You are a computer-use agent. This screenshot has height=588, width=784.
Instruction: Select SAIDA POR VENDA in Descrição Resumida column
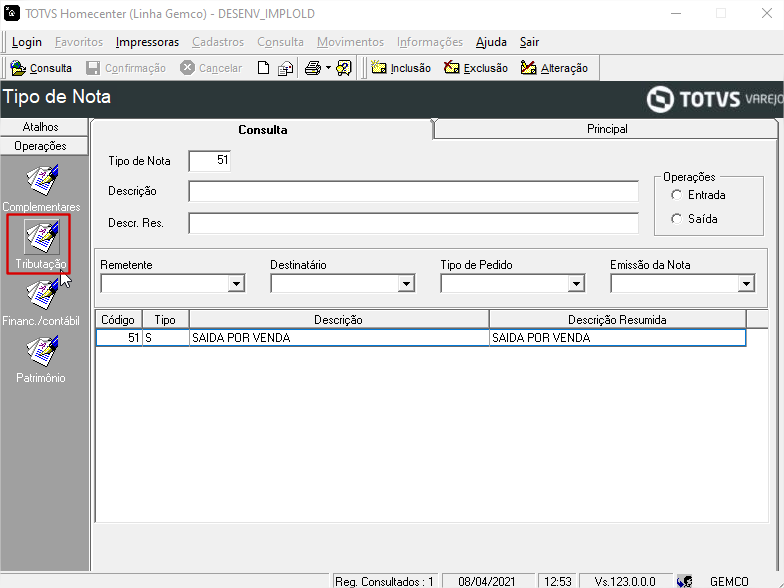tap(618, 338)
